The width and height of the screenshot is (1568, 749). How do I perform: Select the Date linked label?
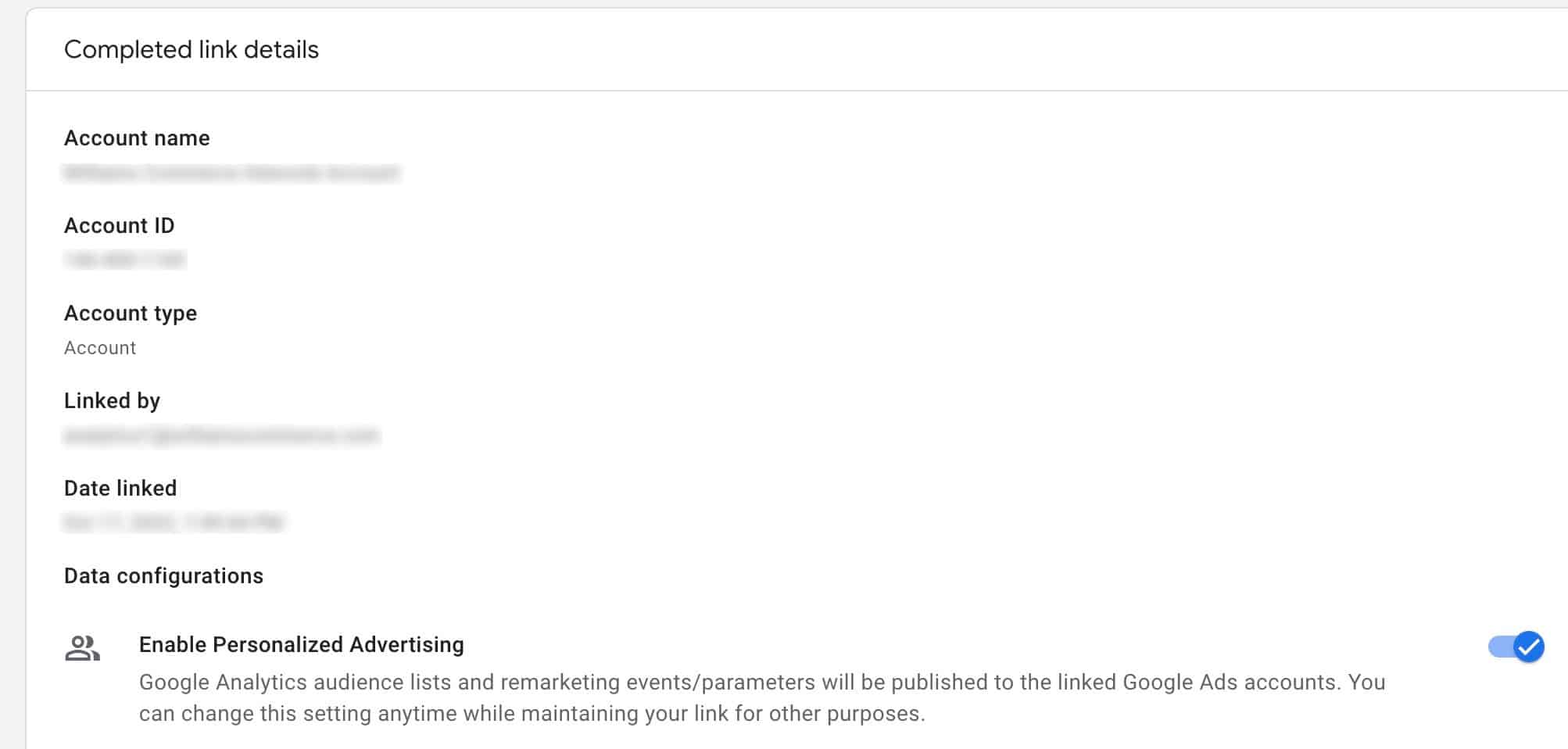point(120,489)
